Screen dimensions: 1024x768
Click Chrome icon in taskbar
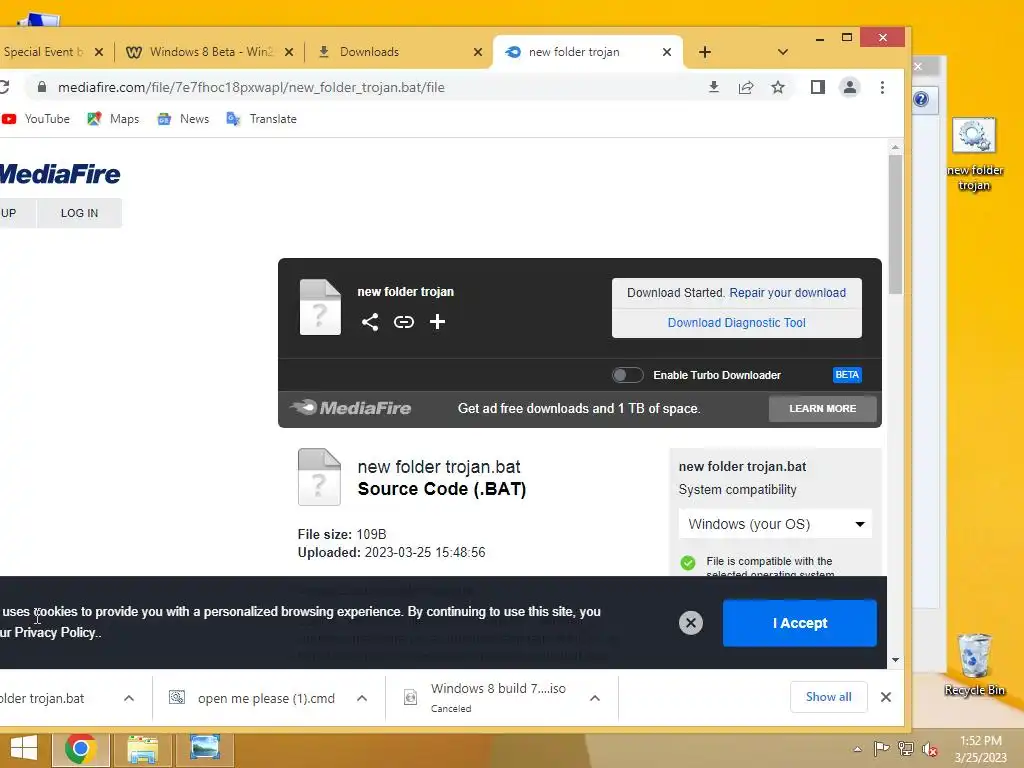click(x=80, y=749)
